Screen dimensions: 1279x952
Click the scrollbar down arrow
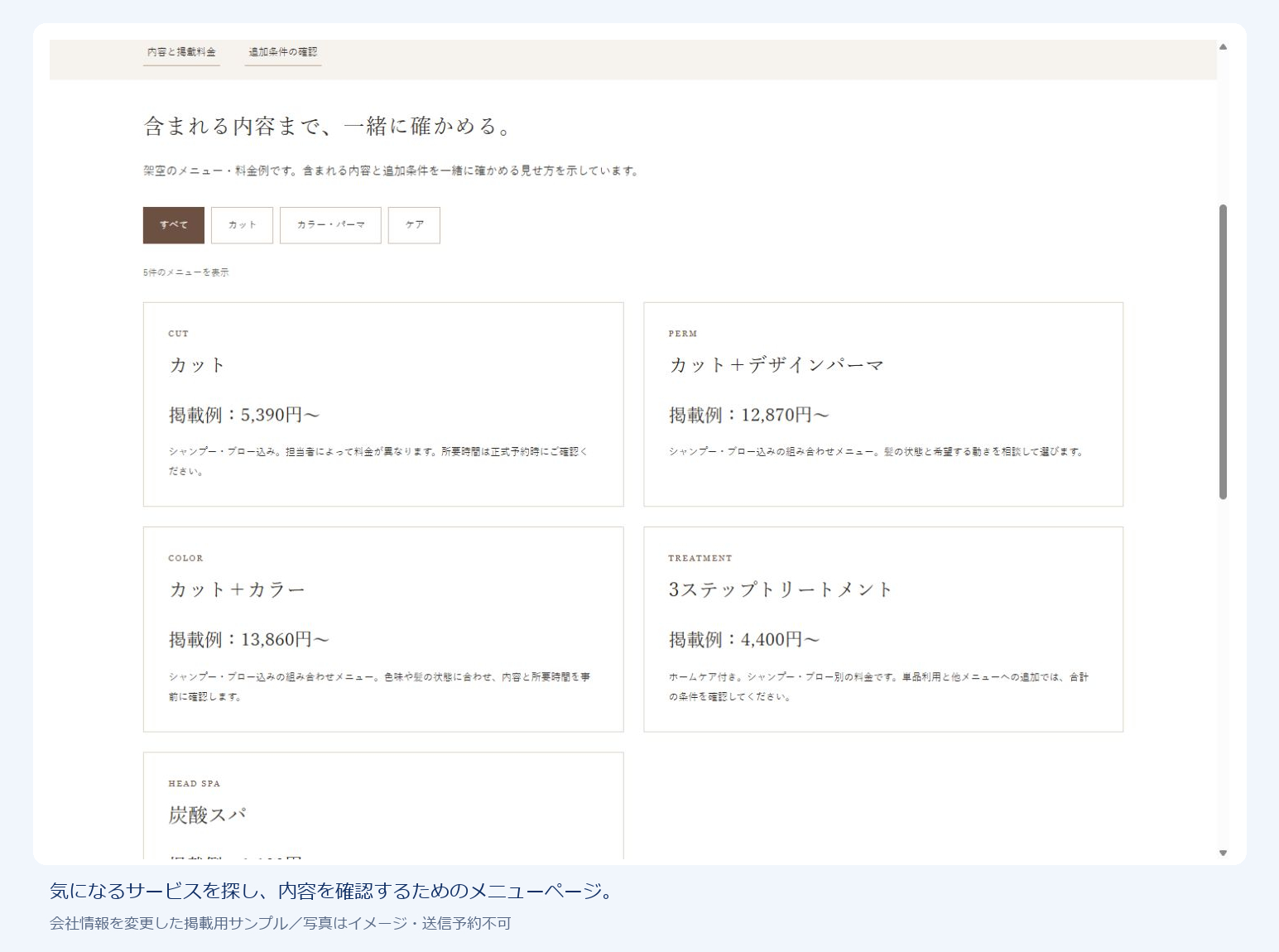coord(1223,853)
